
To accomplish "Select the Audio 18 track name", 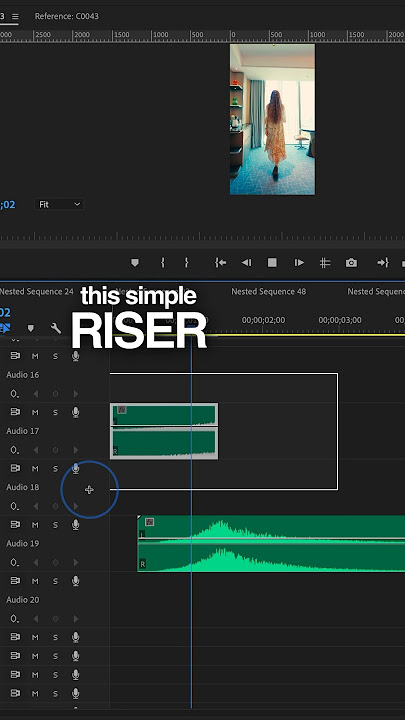I will coord(22,487).
